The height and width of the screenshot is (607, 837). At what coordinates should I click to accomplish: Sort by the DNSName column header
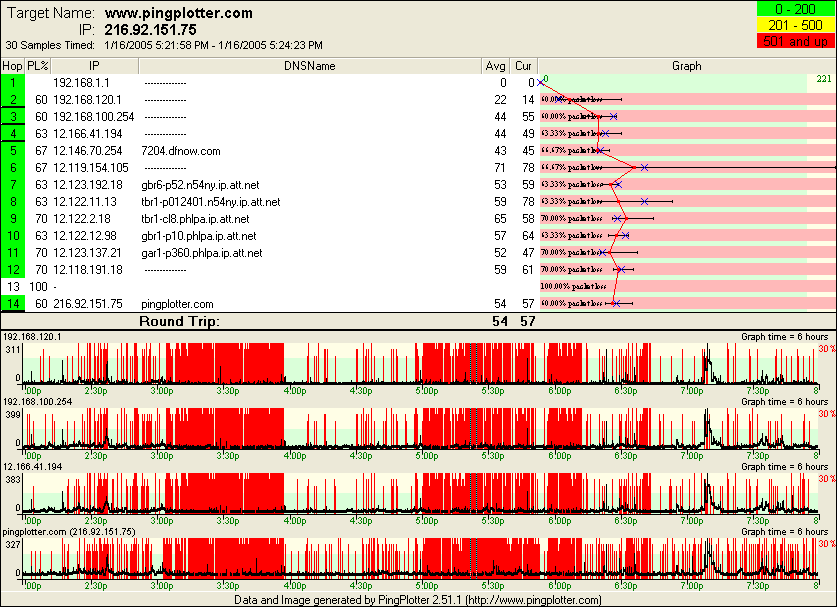[309, 66]
